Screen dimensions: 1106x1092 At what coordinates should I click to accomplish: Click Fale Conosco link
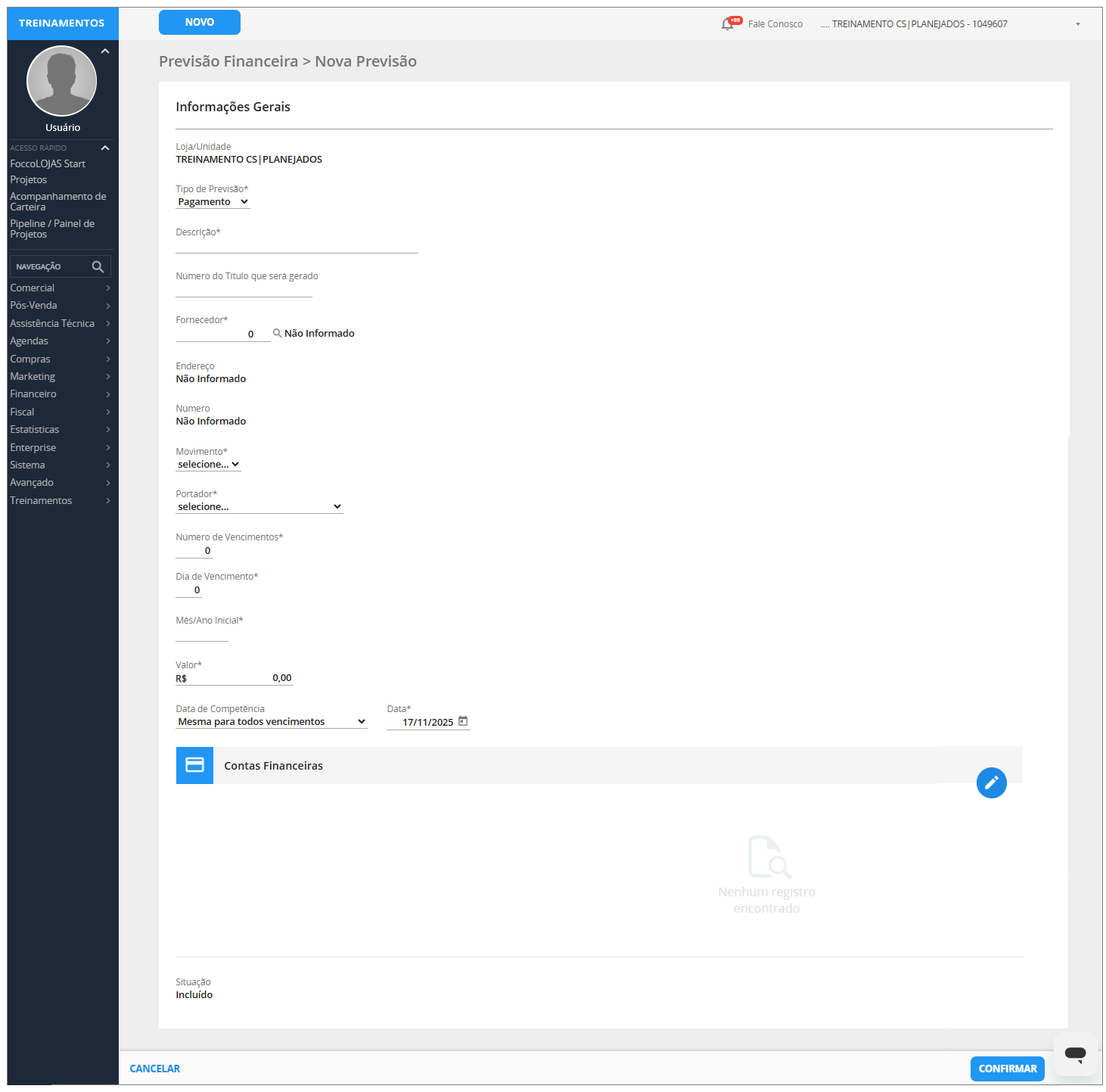[x=775, y=24]
